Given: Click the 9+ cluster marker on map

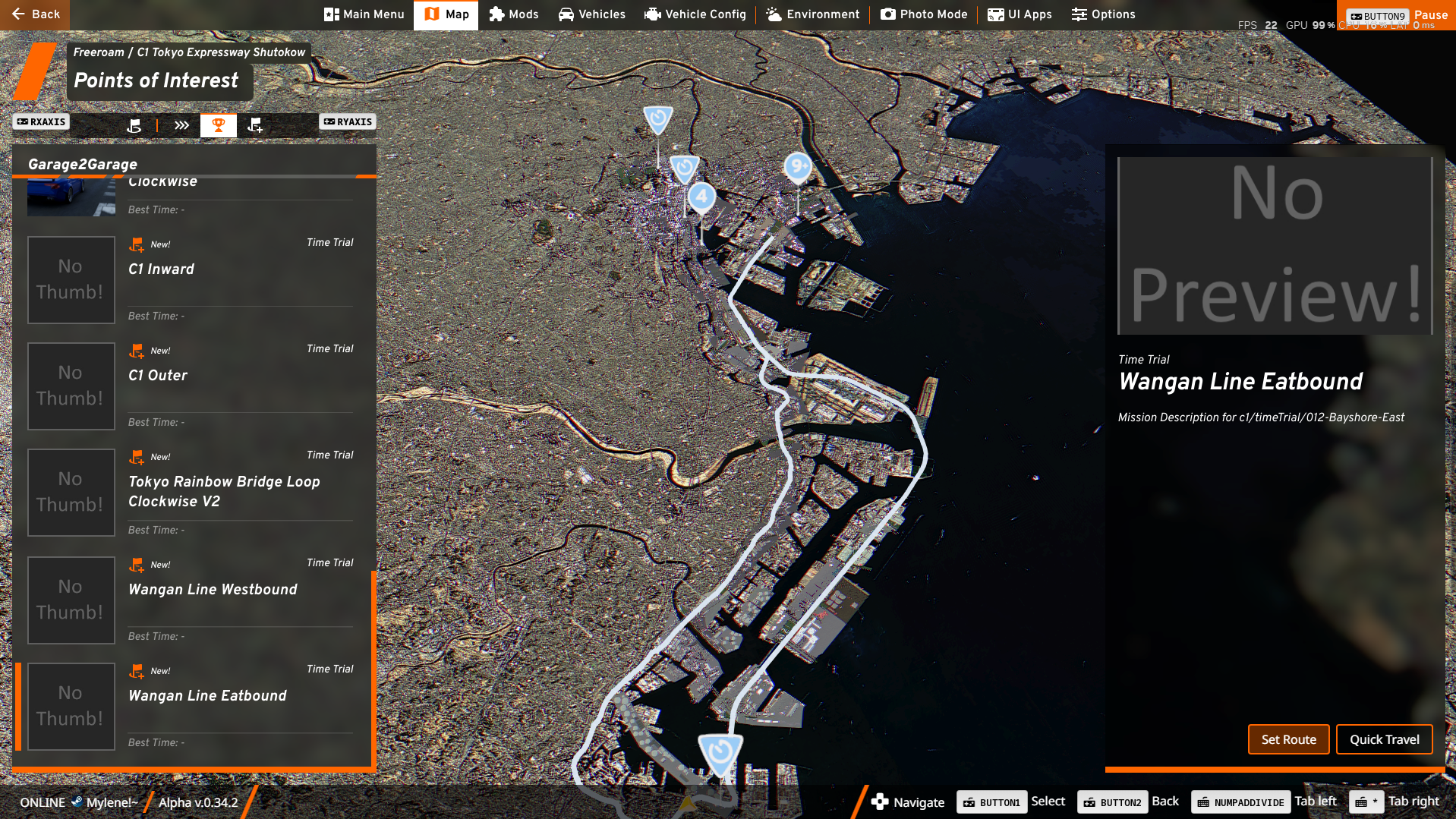Looking at the screenshot, I should pyautogui.click(x=798, y=168).
